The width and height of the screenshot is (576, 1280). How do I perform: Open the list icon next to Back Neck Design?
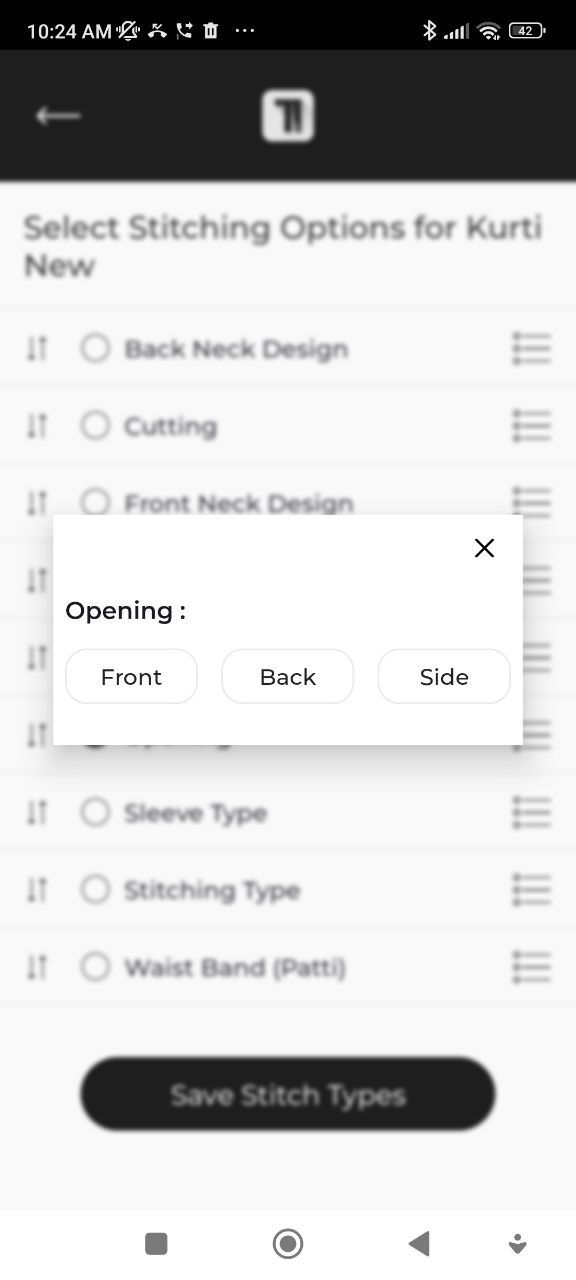point(531,348)
